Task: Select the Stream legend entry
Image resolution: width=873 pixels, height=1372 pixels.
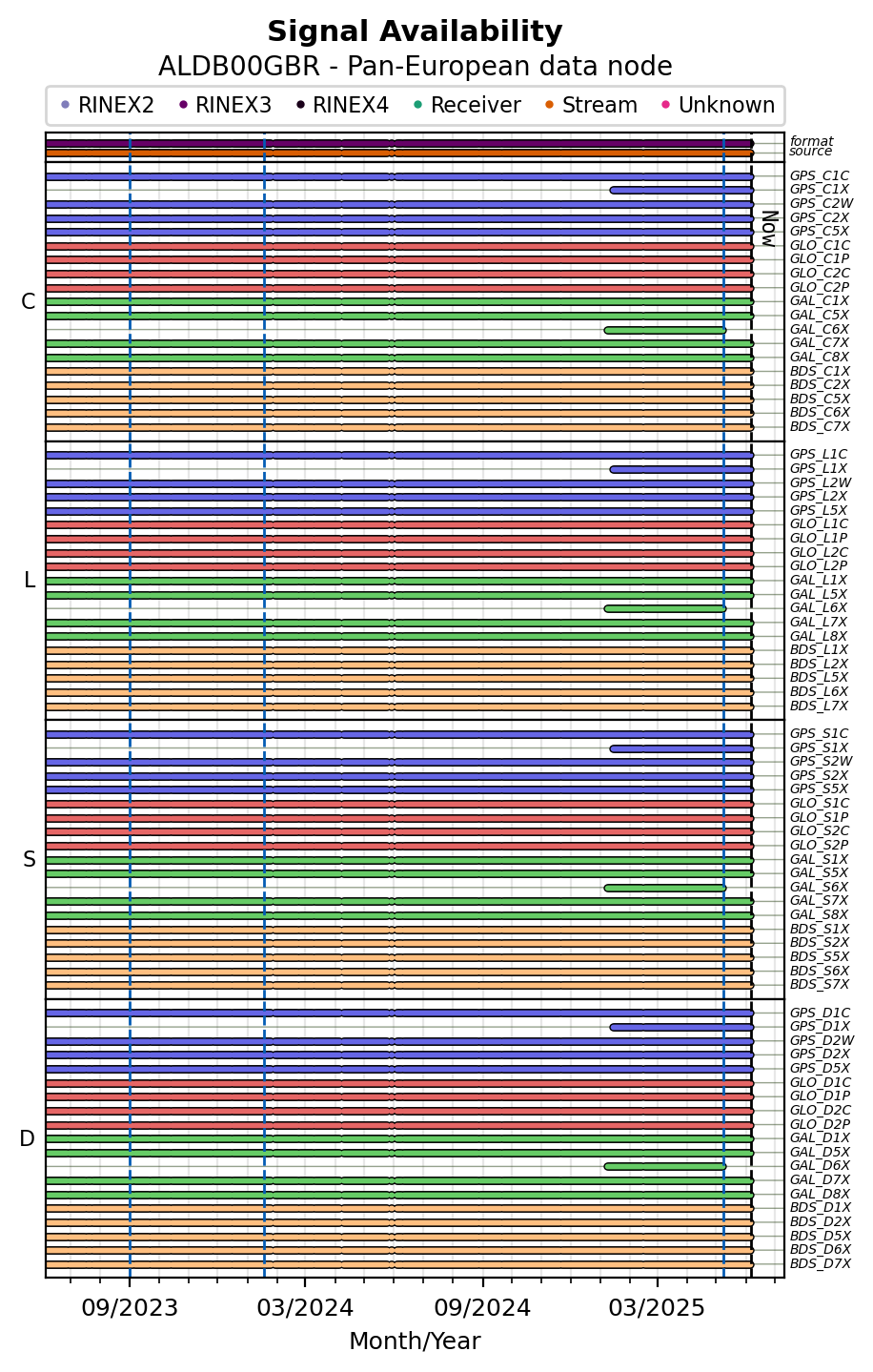Action: pyautogui.click(x=591, y=105)
